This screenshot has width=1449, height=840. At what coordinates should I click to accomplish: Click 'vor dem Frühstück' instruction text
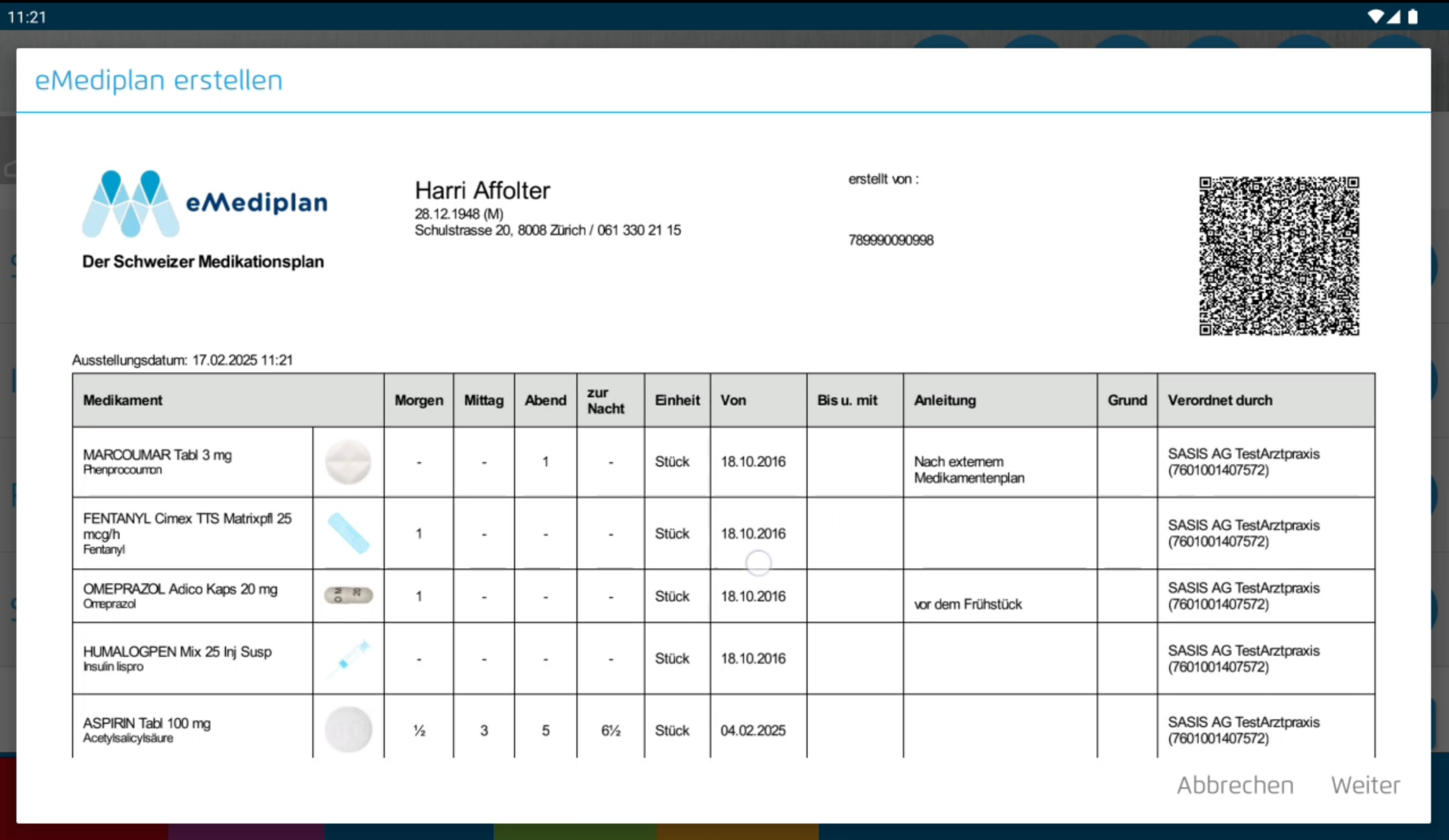pos(968,604)
